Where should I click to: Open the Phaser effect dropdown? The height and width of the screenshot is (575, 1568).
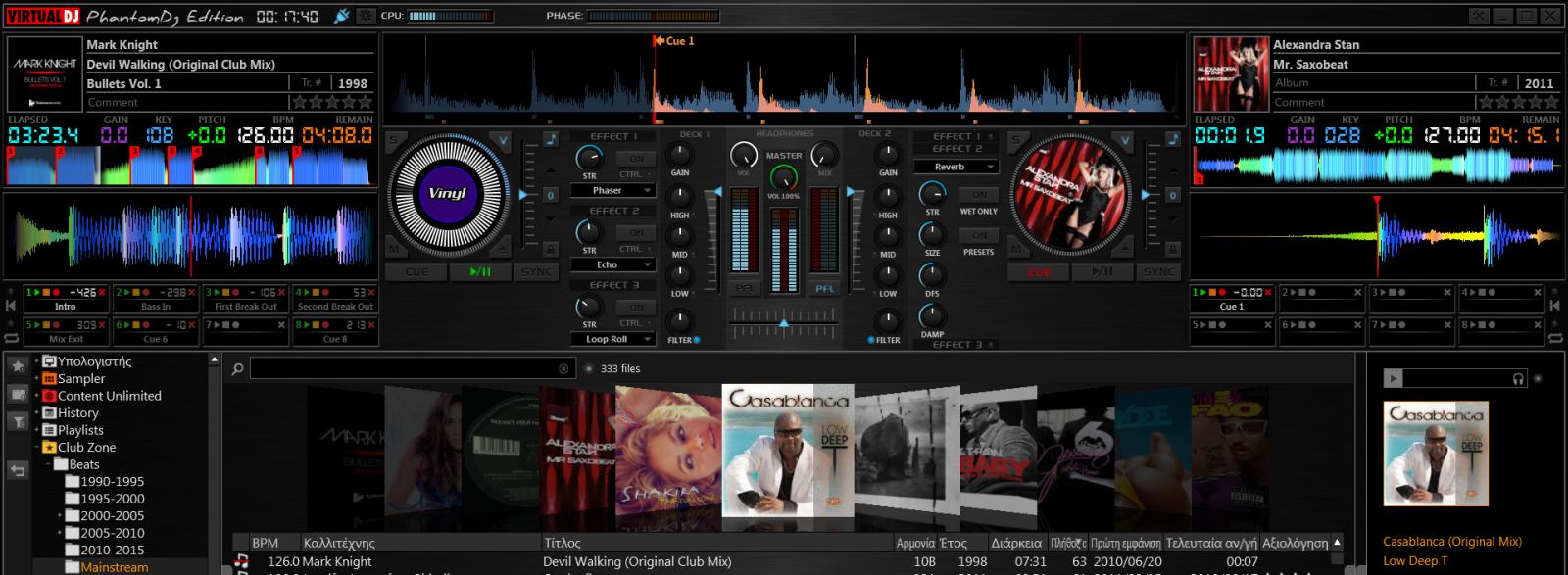click(x=613, y=190)
